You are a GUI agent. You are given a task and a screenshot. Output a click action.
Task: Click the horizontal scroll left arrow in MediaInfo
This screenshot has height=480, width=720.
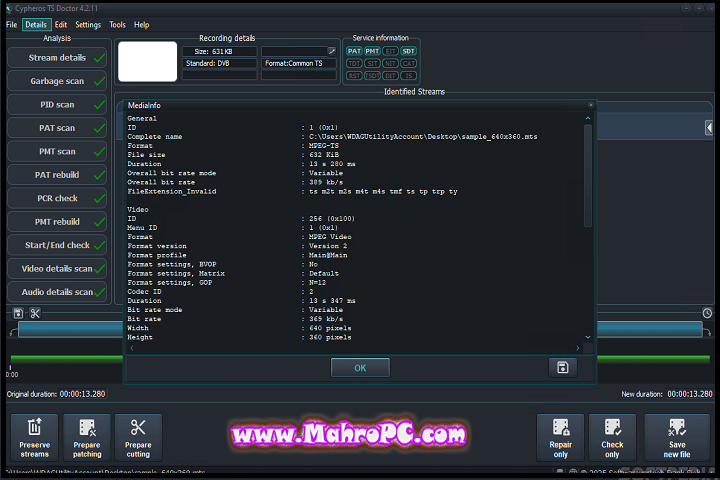pos(132,348)
